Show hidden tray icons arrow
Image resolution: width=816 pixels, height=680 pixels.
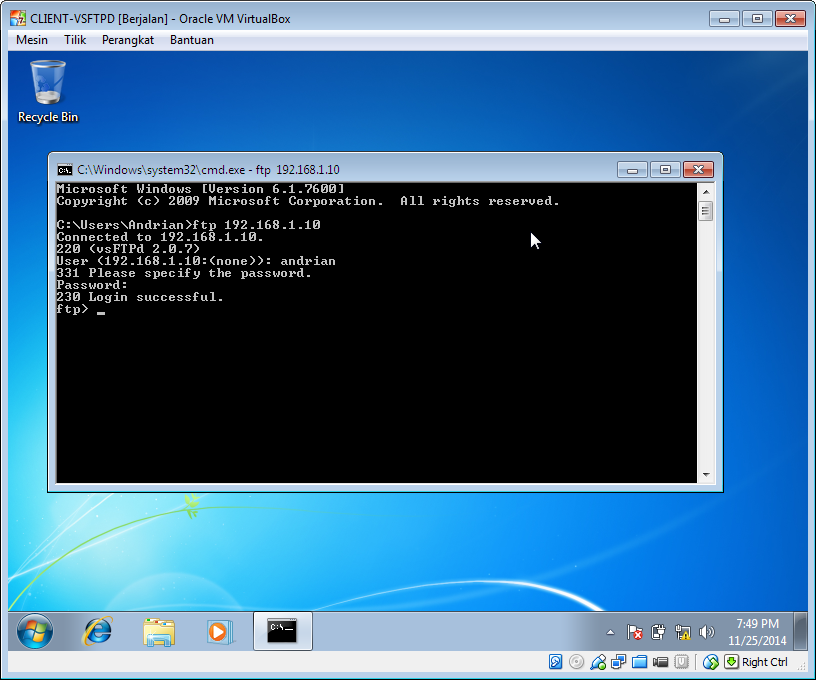point(610,633)
